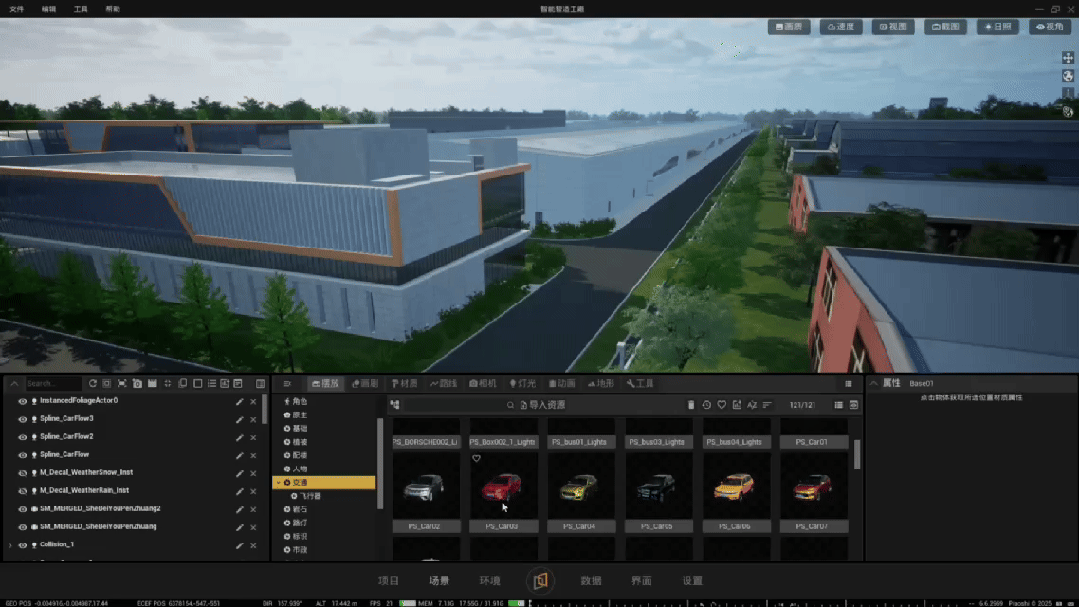Click the menu icon at right of asset tabs
1079x607 pixels.
coord(848,383)
